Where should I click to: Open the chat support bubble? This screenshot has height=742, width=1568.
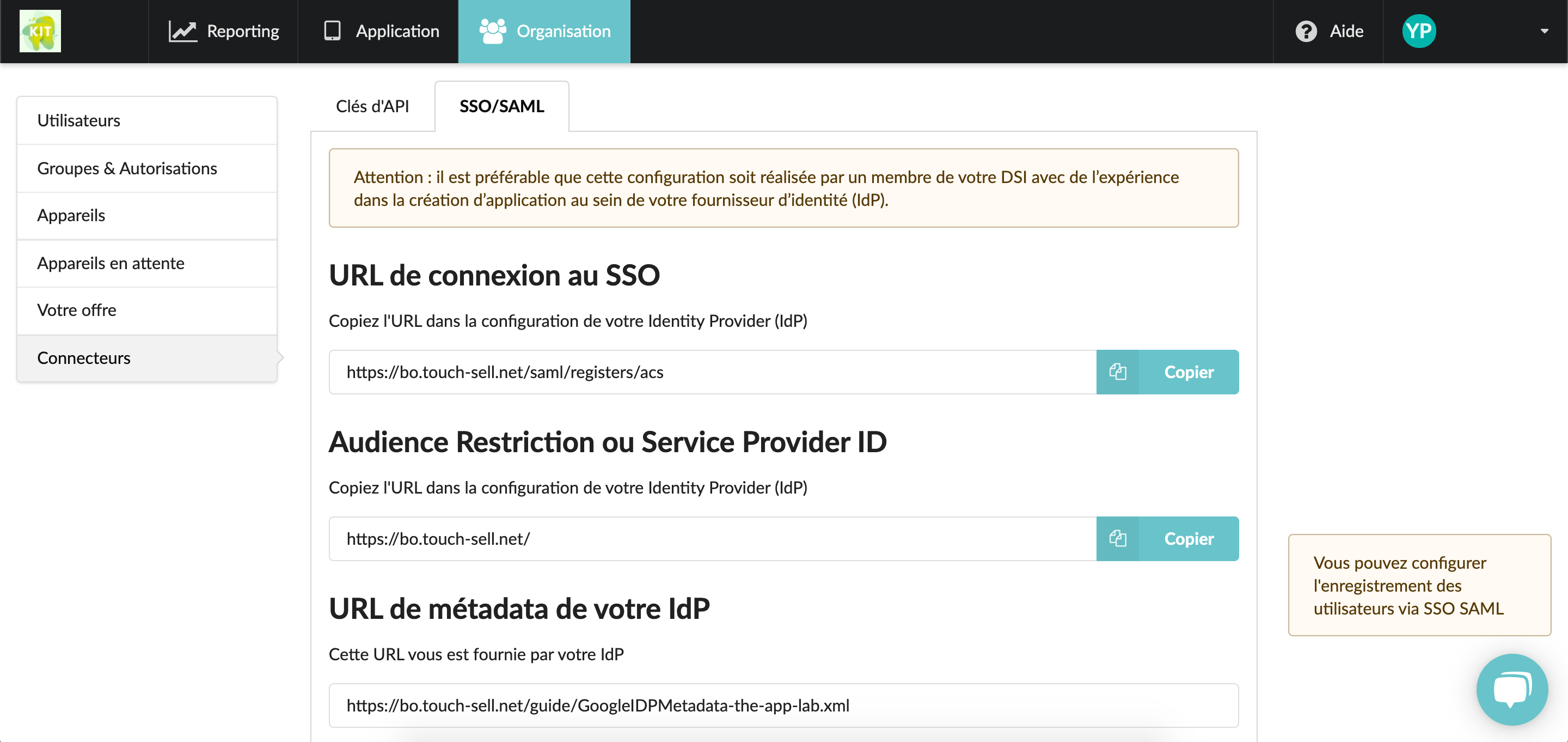(x=1512, y=689)
